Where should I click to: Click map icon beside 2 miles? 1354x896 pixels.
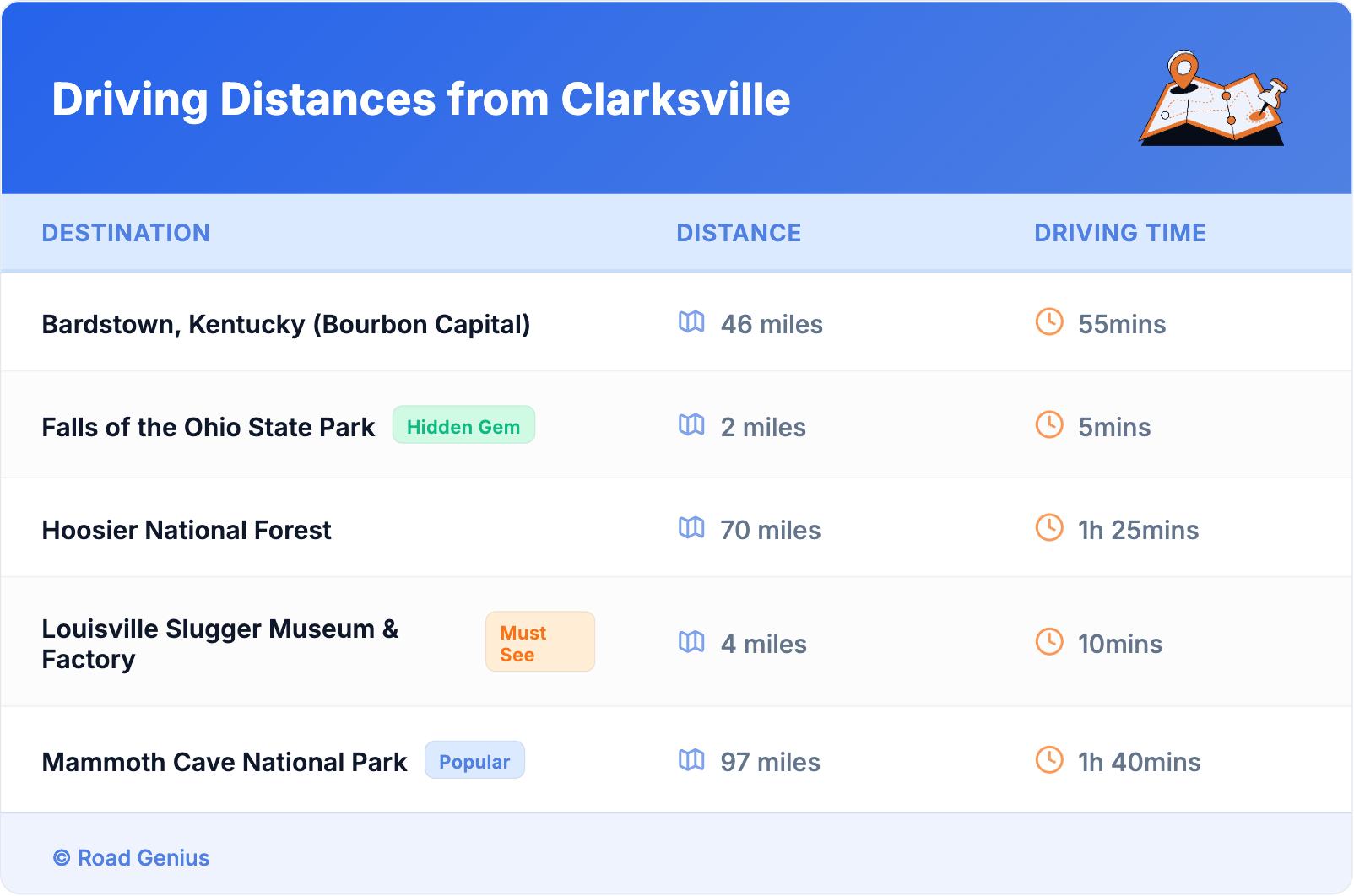click(x=691, y=425)
